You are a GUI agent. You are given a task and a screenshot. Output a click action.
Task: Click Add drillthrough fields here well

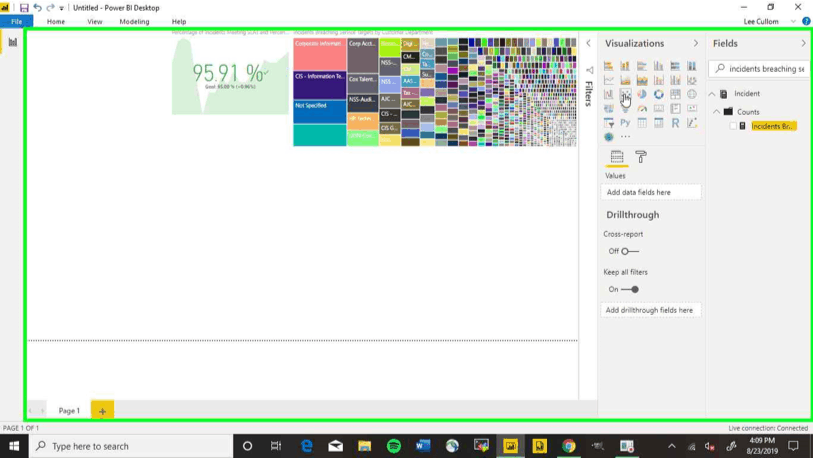point(651,311)
